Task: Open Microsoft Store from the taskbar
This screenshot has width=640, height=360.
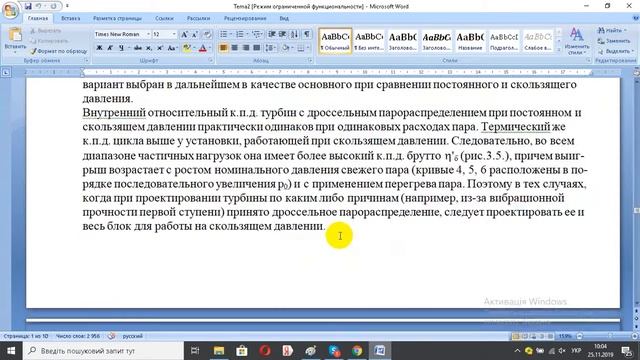Action: (x=242, y=351)
